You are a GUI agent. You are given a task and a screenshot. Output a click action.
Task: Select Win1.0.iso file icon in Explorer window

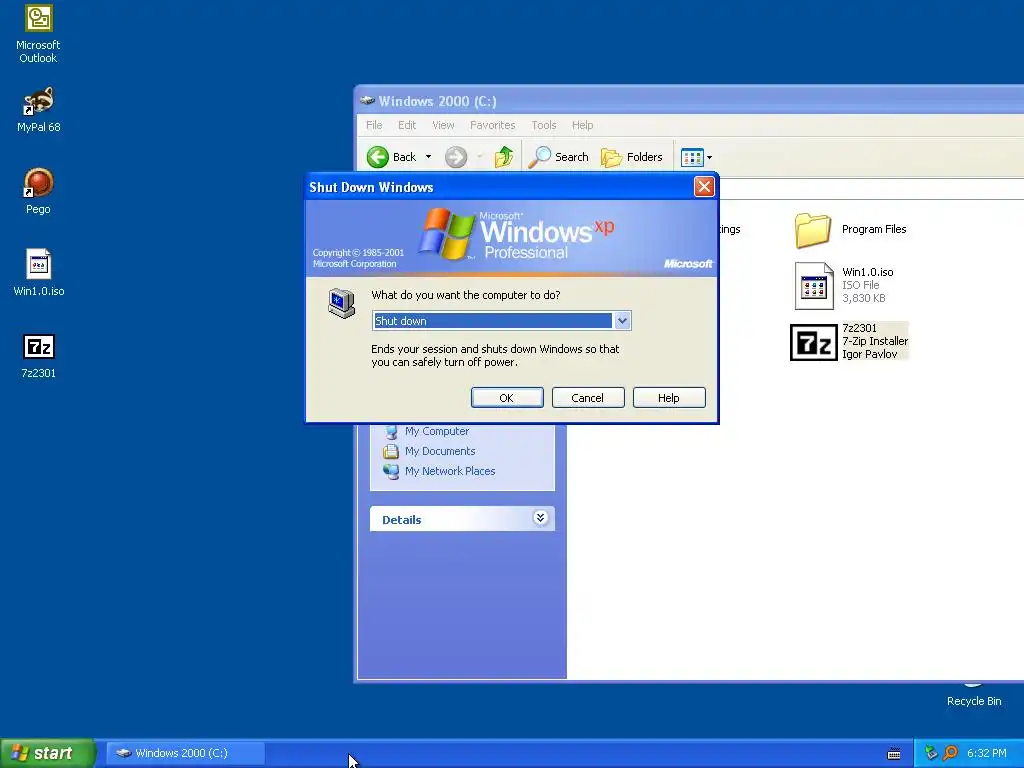814,285
